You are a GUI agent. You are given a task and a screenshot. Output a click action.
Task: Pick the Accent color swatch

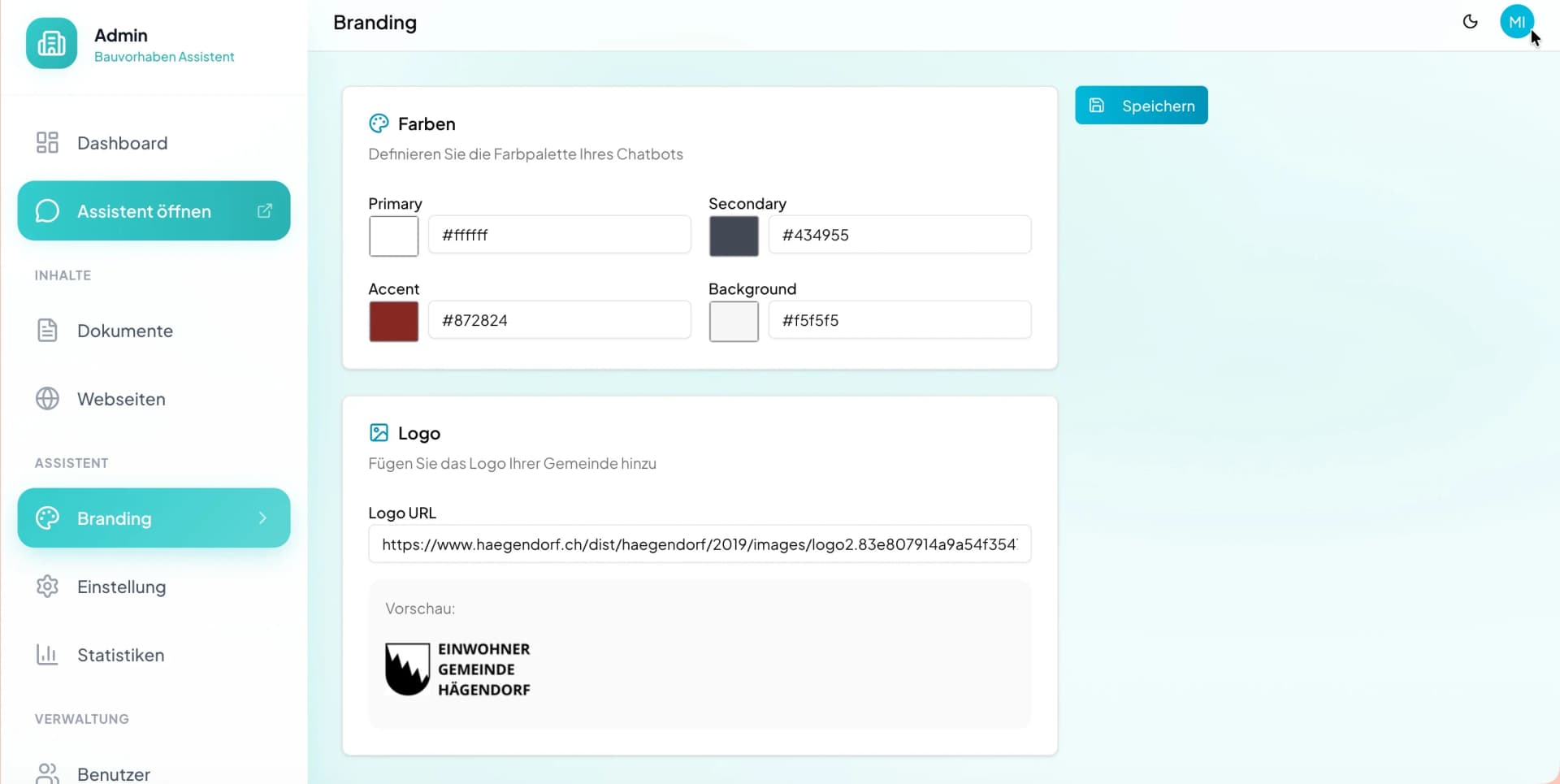click(393, 321)
